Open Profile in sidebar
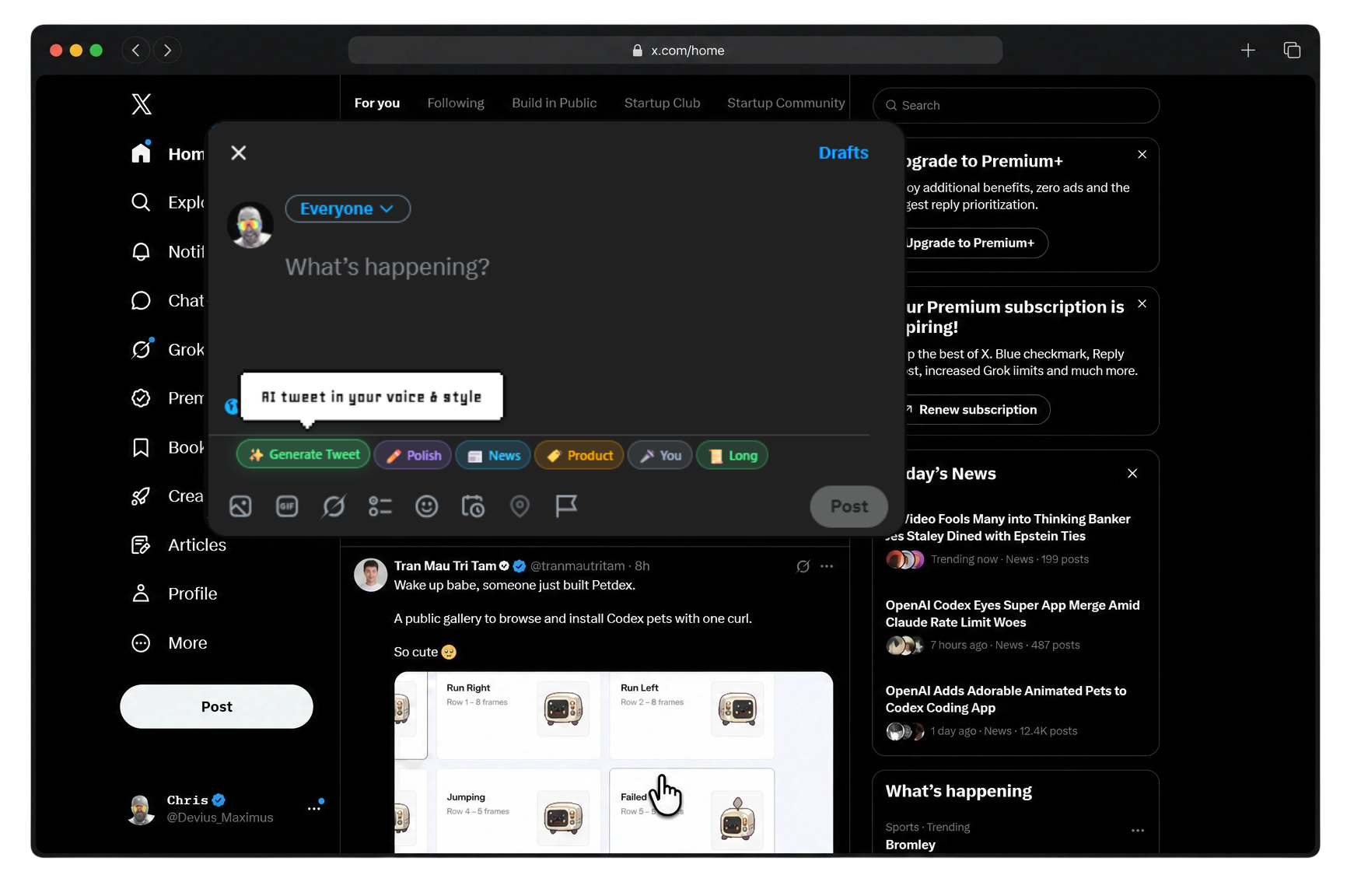The width and height of the screenshot is (1347, 896). coord(174,593)
